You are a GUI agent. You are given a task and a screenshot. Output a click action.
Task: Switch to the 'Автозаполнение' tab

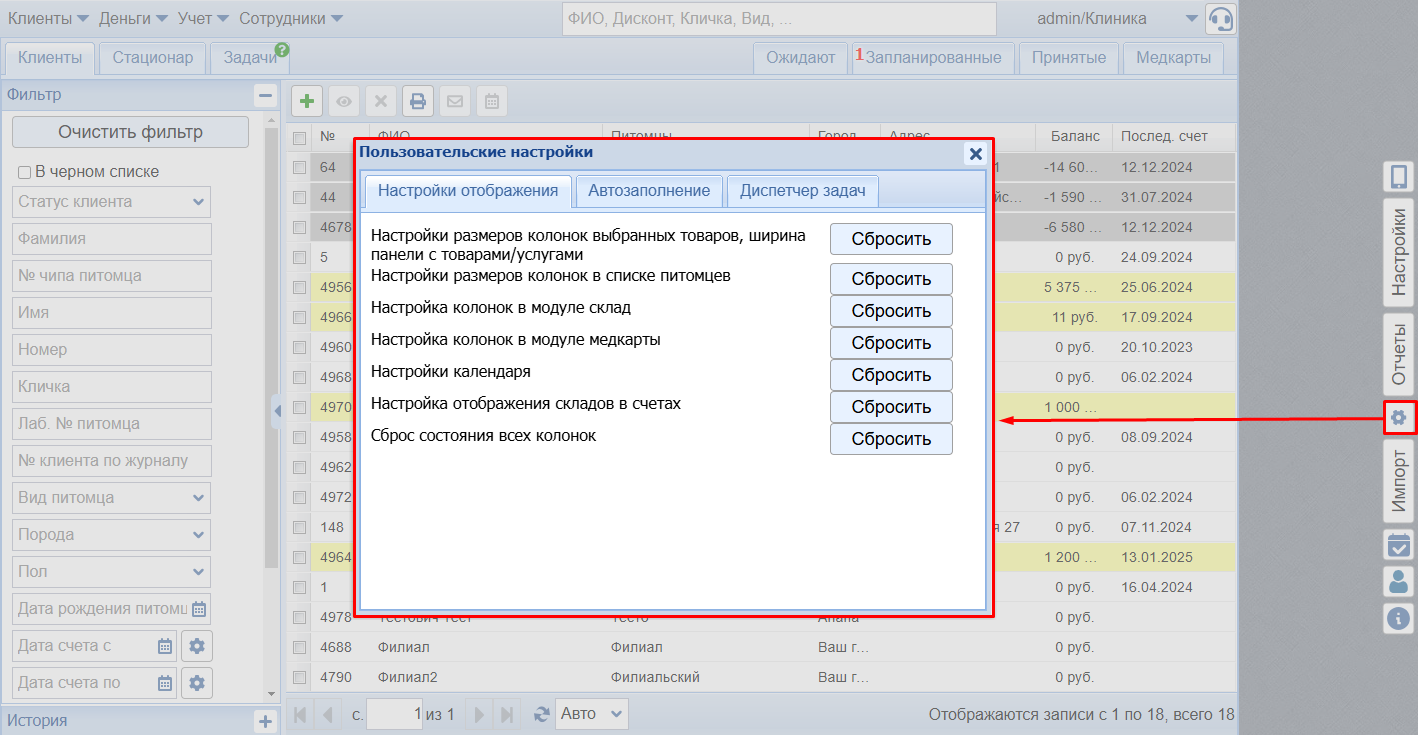(x=649, y=191)
